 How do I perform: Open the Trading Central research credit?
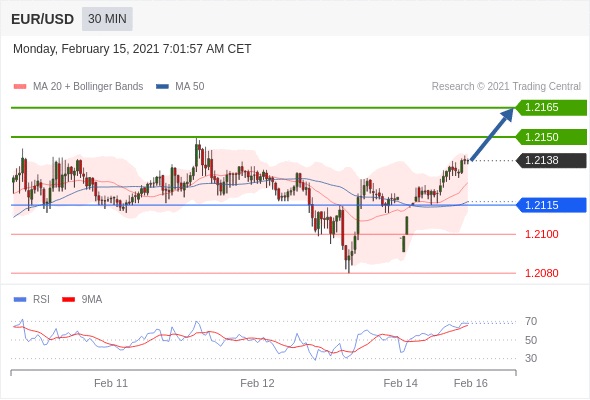pyautogui.click(x=506, y=87)
